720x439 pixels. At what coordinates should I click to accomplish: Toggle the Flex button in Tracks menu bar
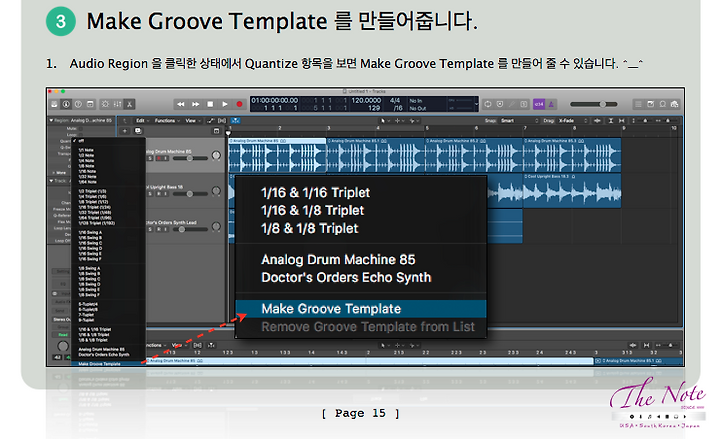[222, 121]
